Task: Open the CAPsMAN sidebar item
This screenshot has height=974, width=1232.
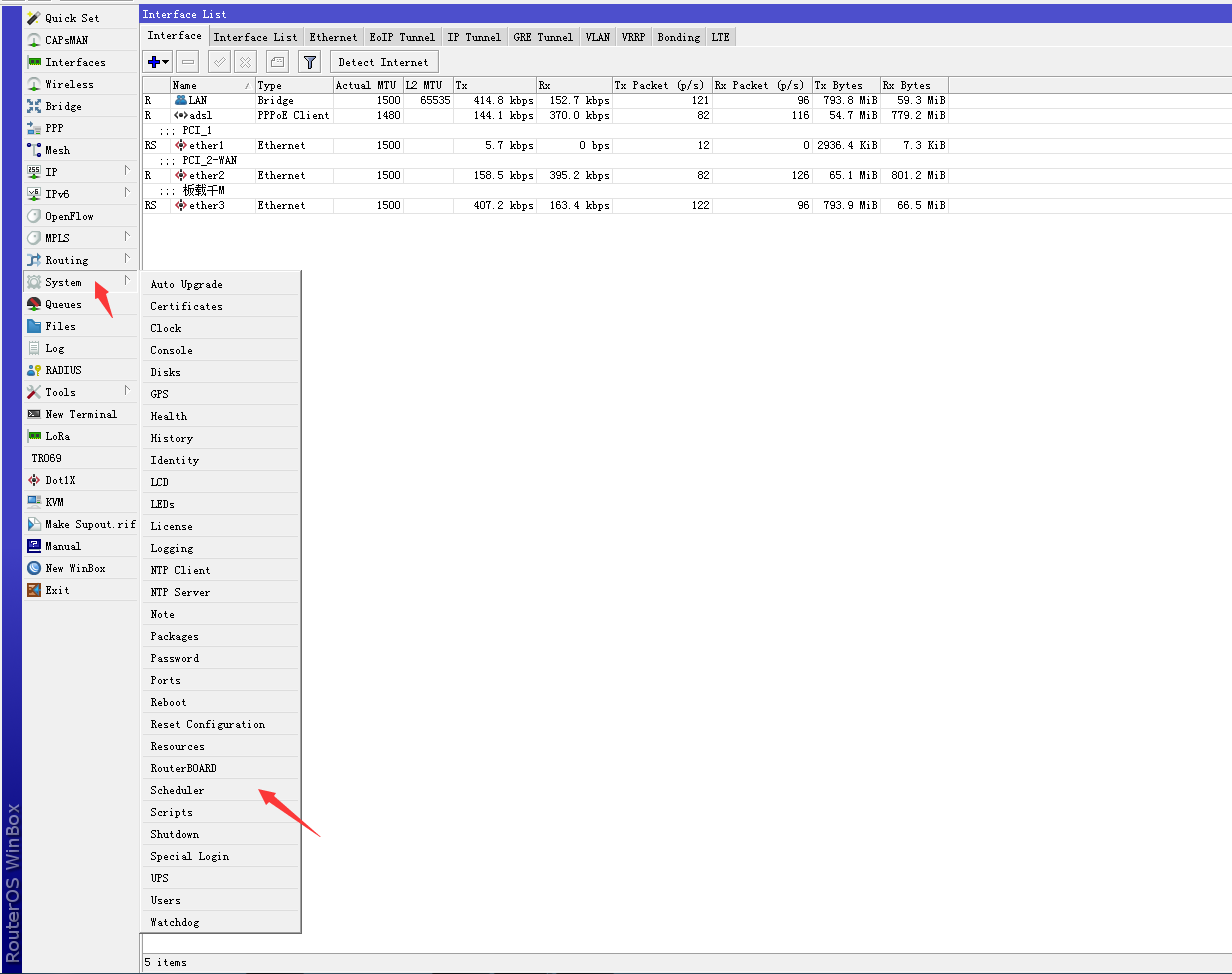Action: (x=80, y=40)
